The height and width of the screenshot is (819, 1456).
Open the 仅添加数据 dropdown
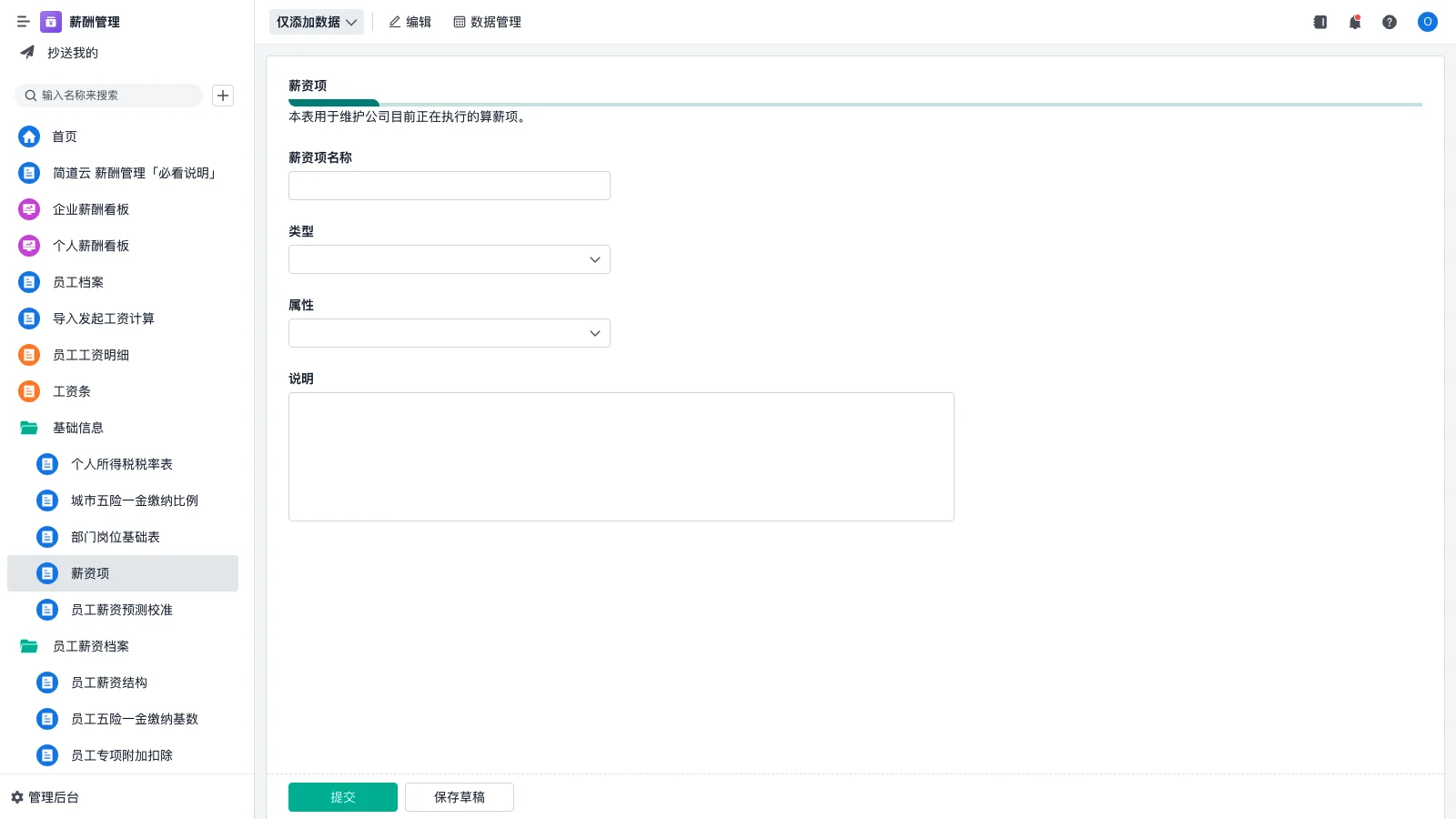tap(317, 22)
